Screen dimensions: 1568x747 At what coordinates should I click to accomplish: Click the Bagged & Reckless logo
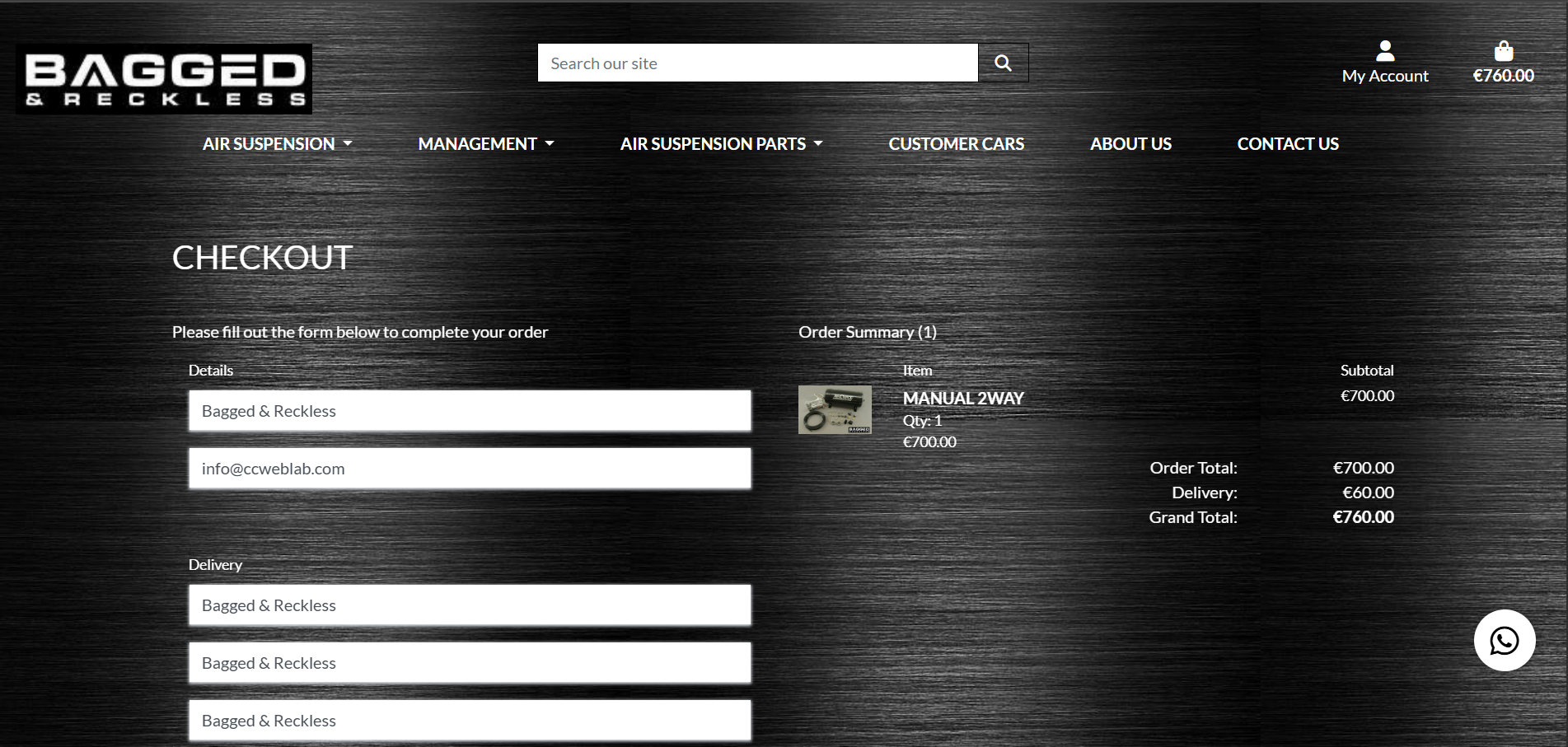162,78
